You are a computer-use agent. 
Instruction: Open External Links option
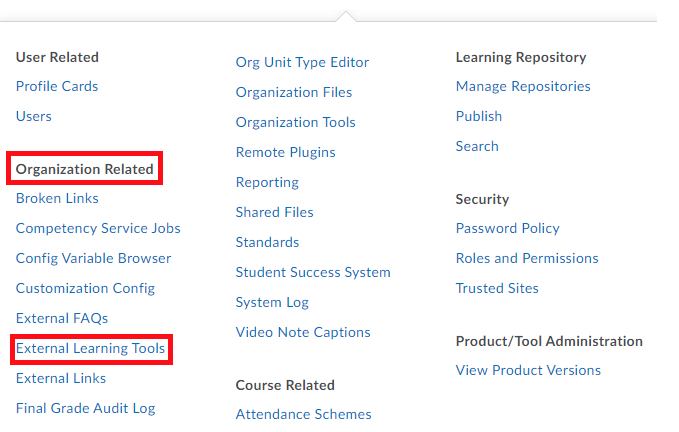coord(61,378)
